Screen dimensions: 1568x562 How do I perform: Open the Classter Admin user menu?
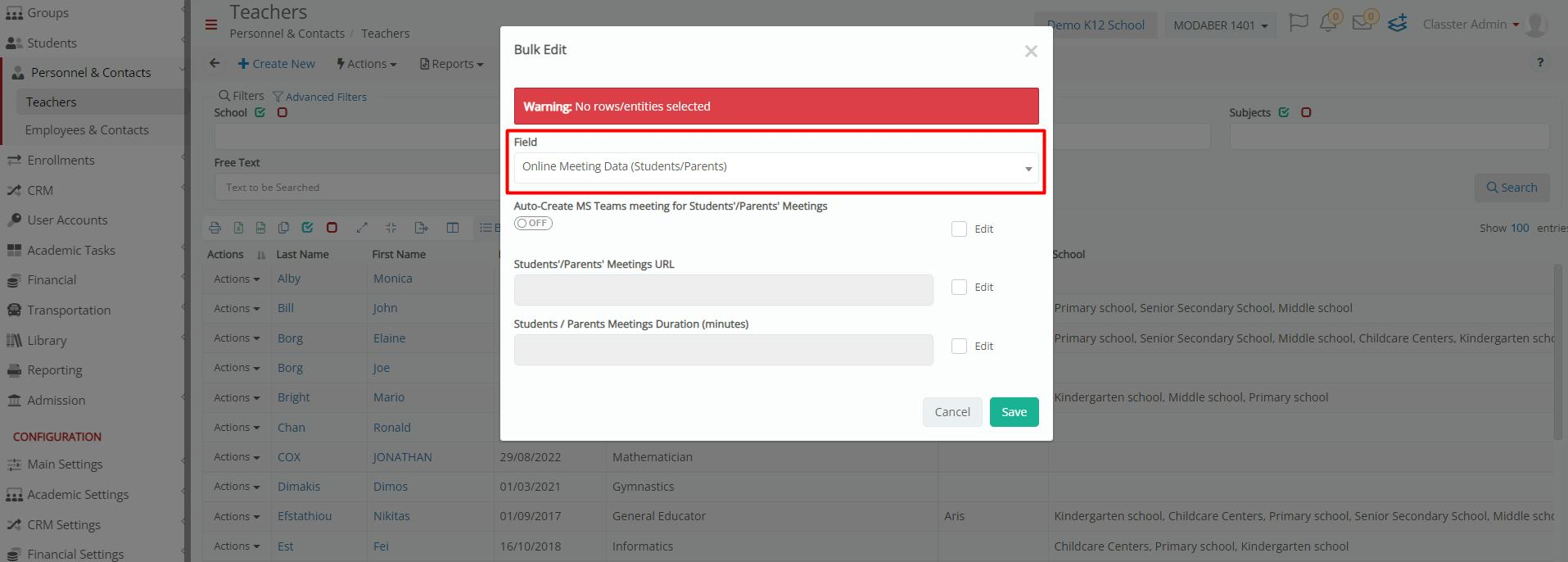tap(1471, 25)
